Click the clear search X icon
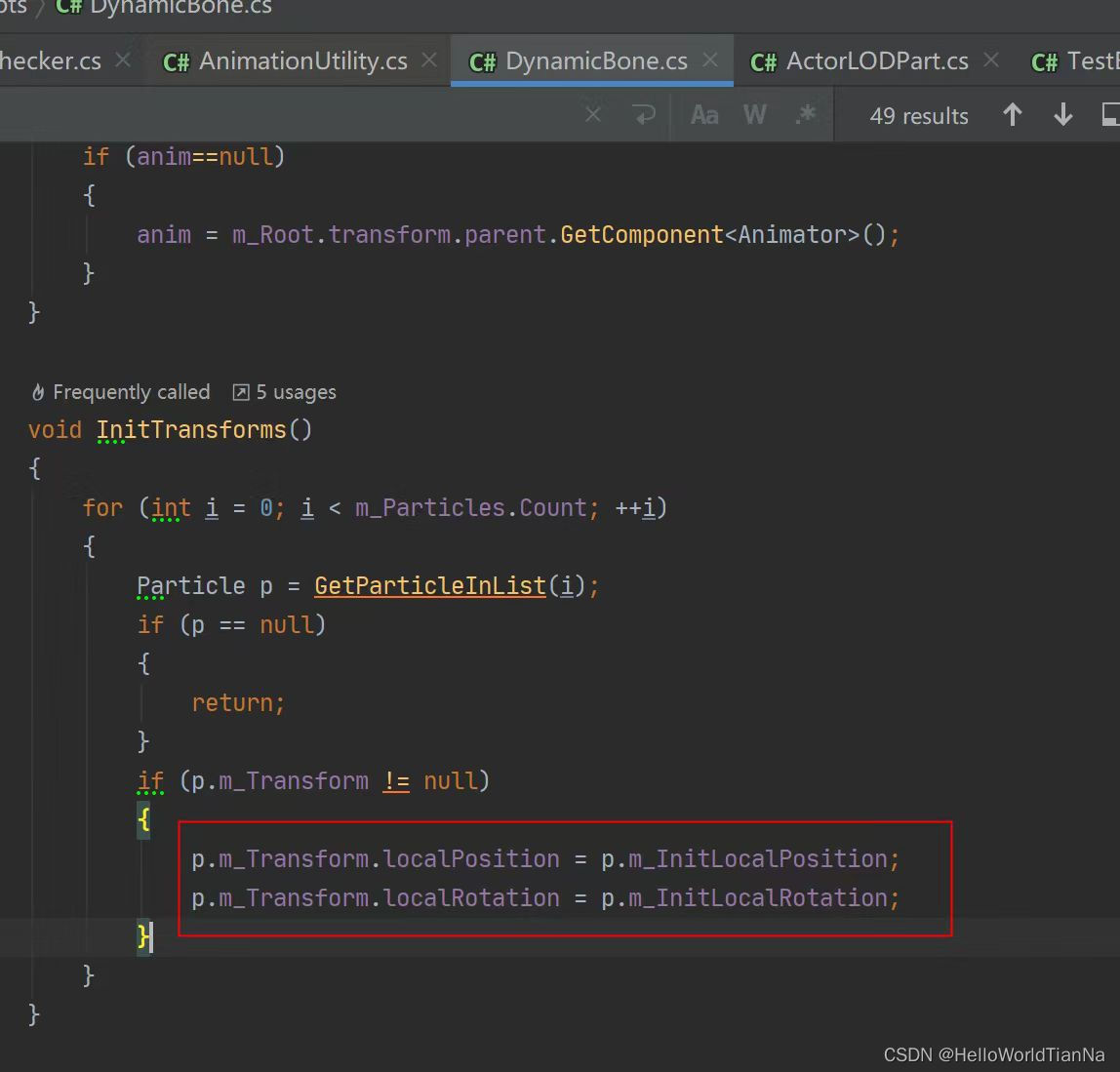Image resolution: width=1120 pixels, height=1072 pixels. tap(592, 114)
